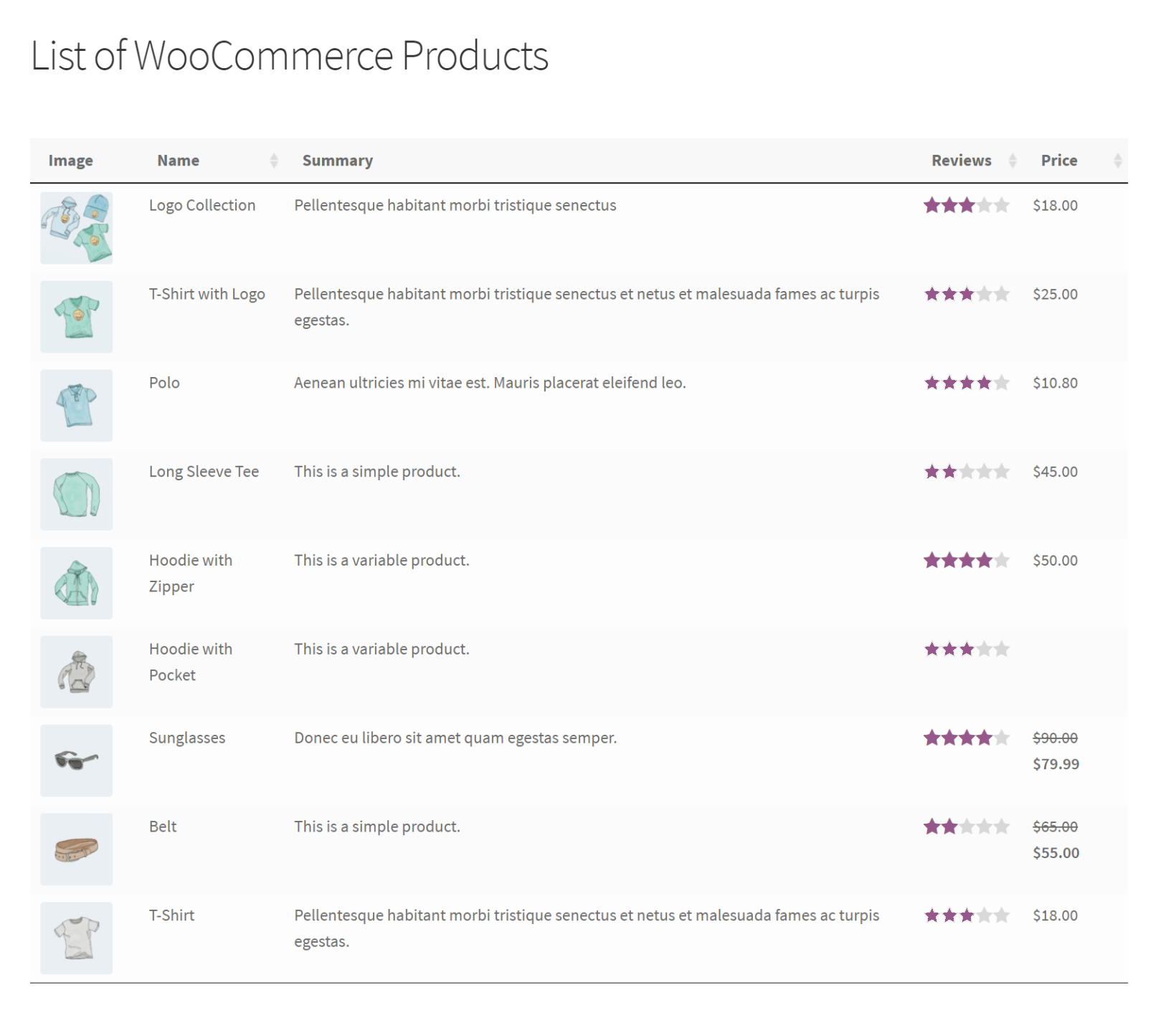Click the sort arrows beside Price column
This screenshot has width=1176, height=1028.
[x=1117, y=160]
